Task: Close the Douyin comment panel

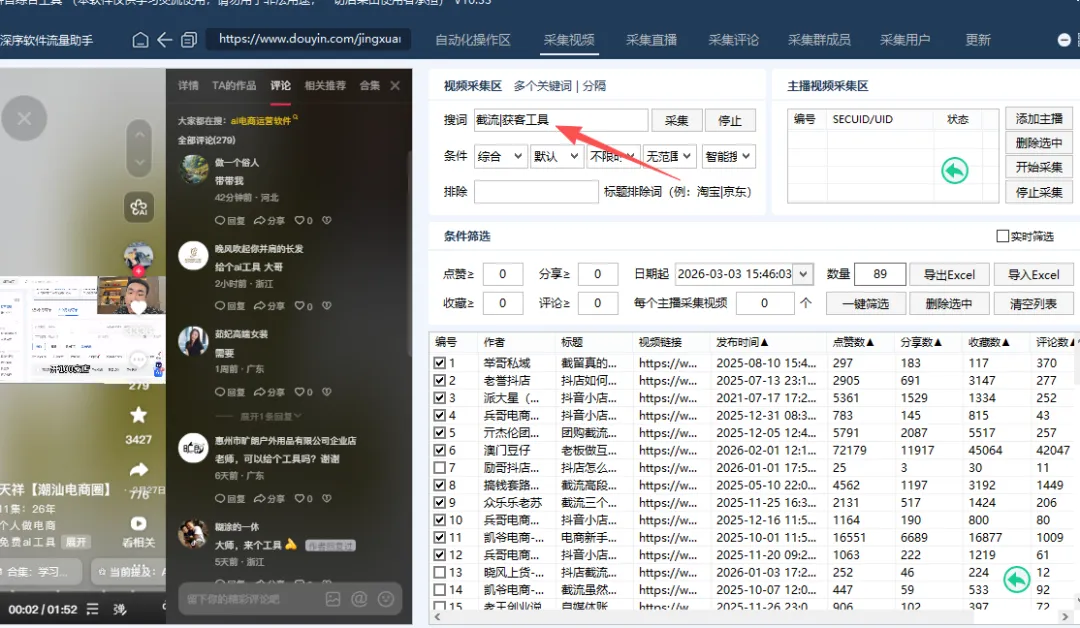Action: click(395, 85)
